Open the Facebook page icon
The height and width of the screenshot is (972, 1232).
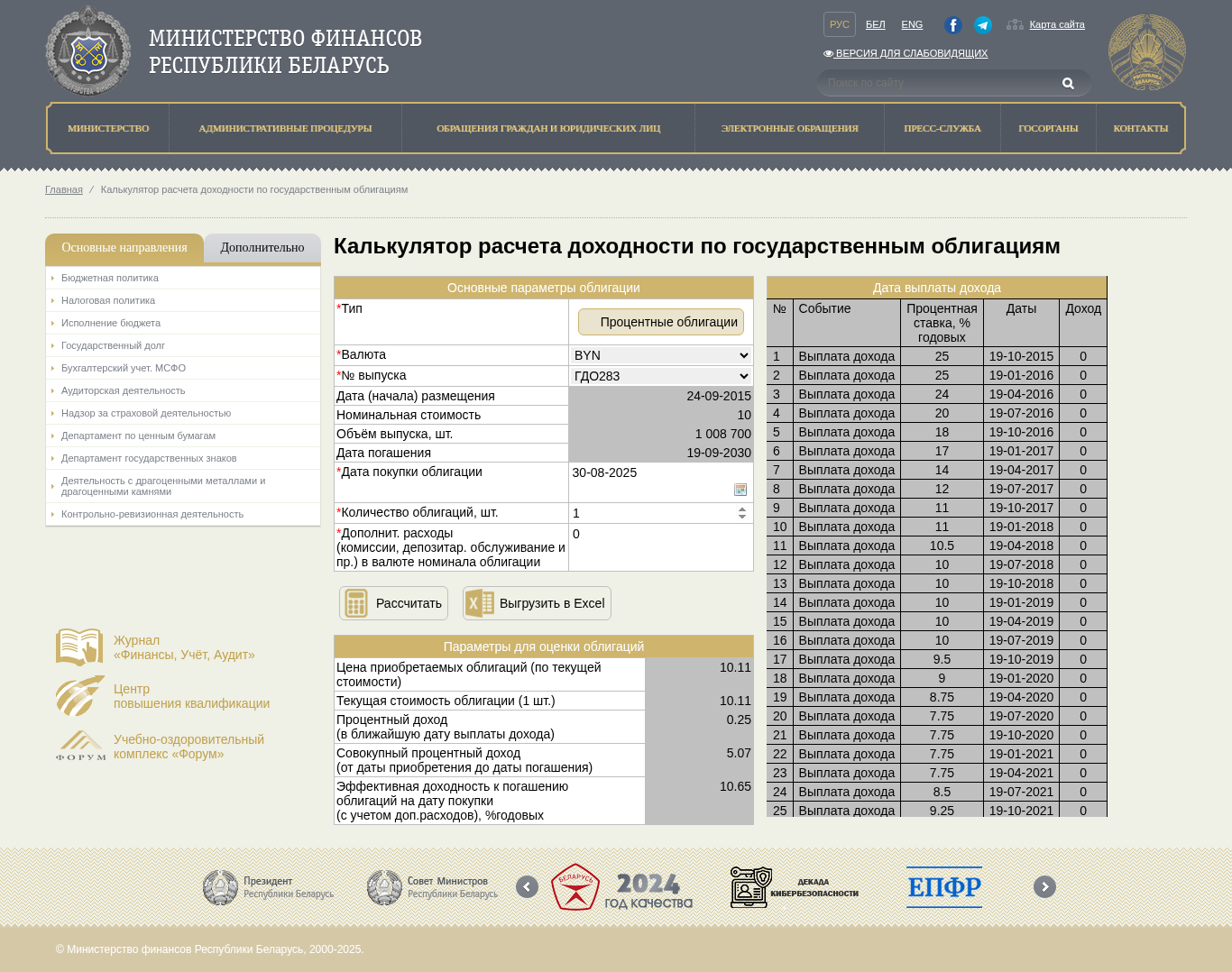pyautogui.click(x=953, y=25)
